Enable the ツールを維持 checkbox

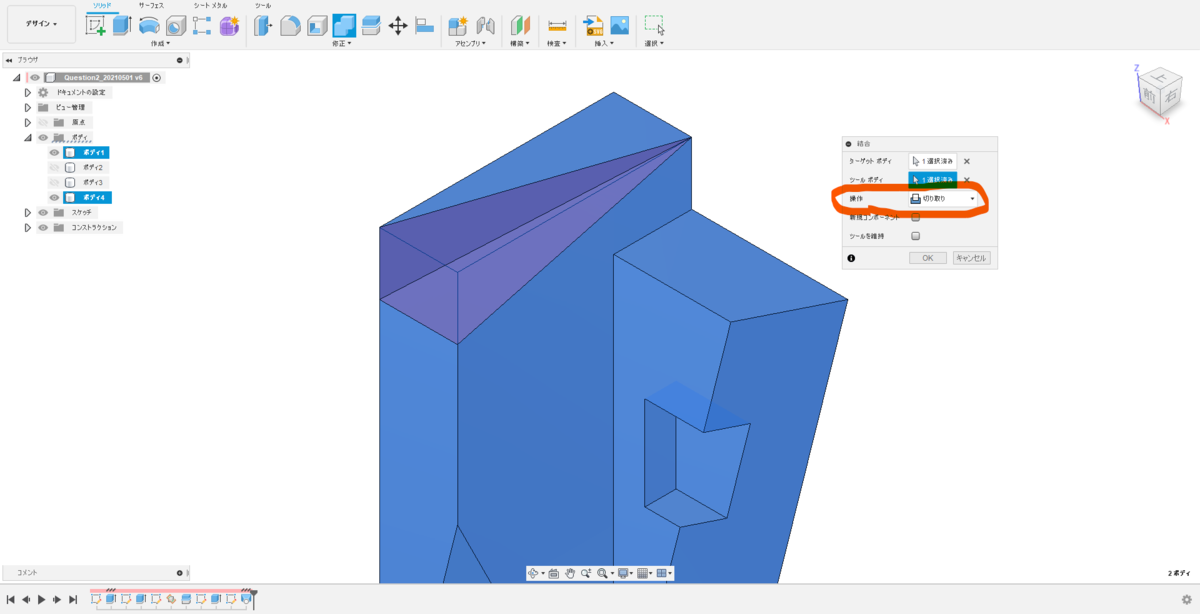tap(915, 237)
